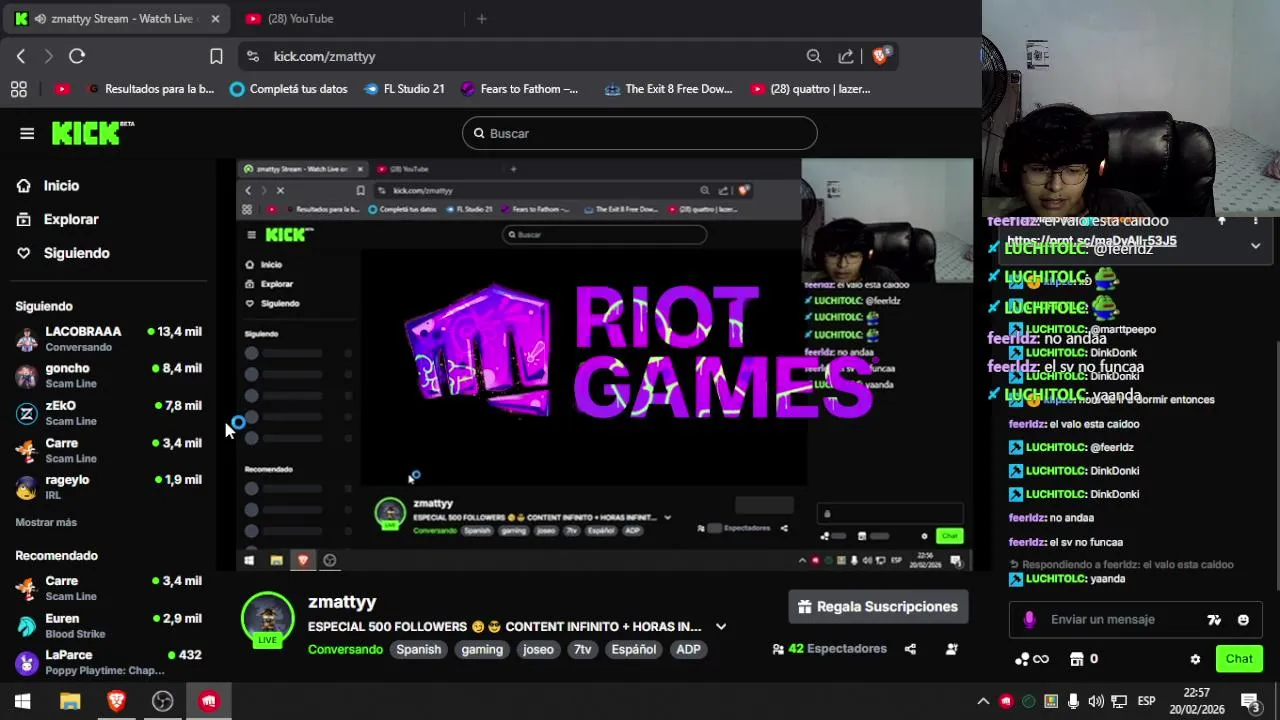Expand the pinned message chevron in chat

pos(1256,245)
